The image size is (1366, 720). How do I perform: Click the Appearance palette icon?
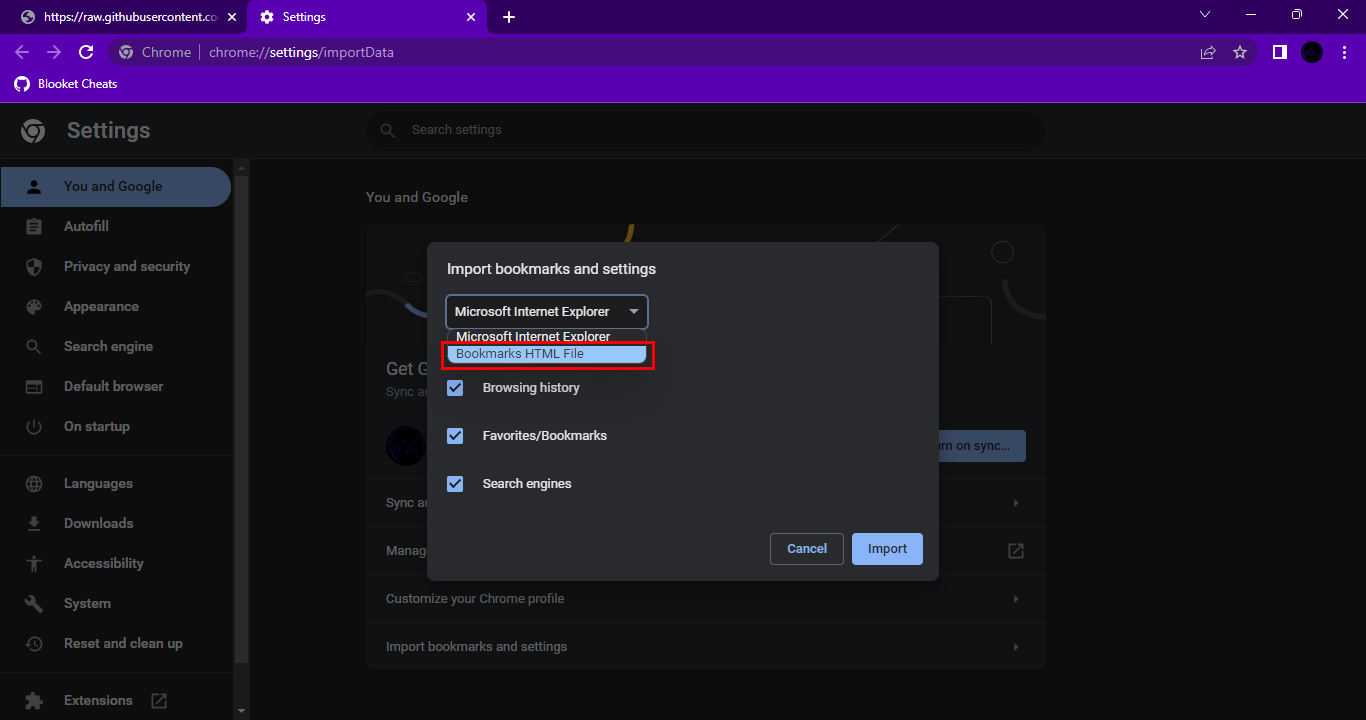tap(34, 306)
